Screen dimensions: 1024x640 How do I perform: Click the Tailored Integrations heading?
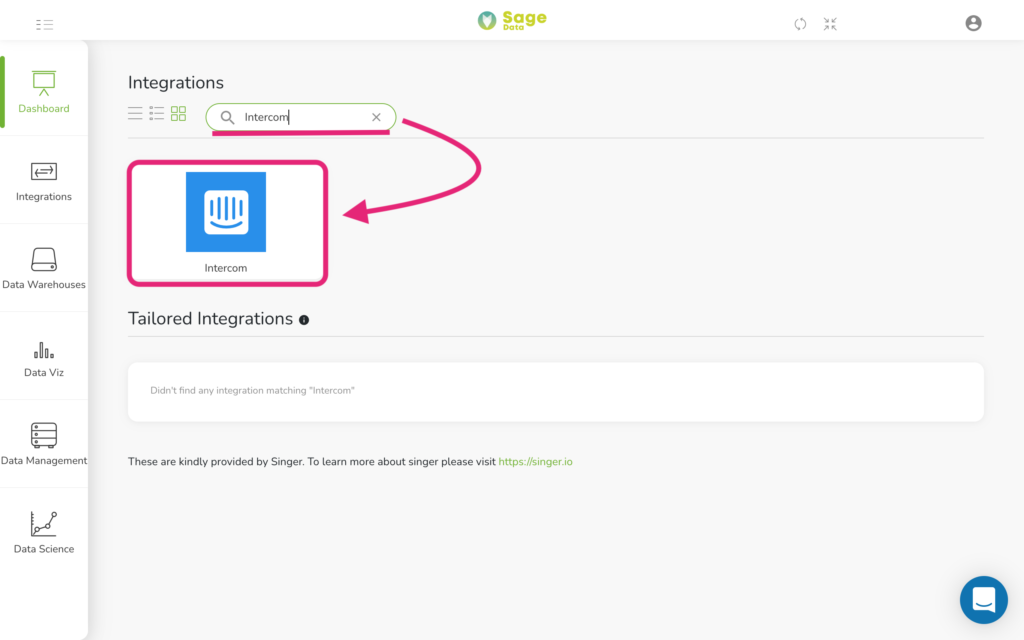tap(210, 319)
